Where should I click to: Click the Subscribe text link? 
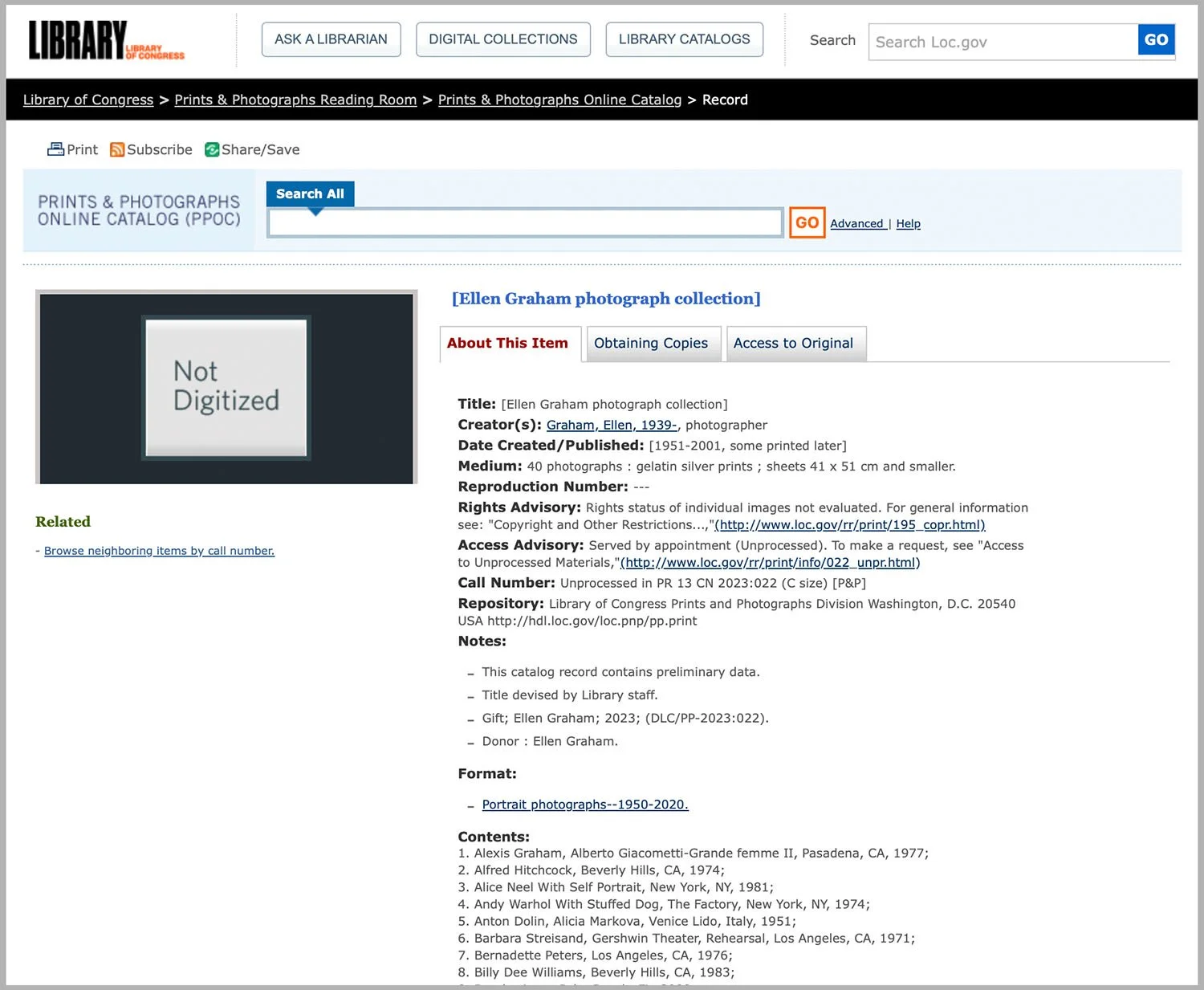coord(160,149)
